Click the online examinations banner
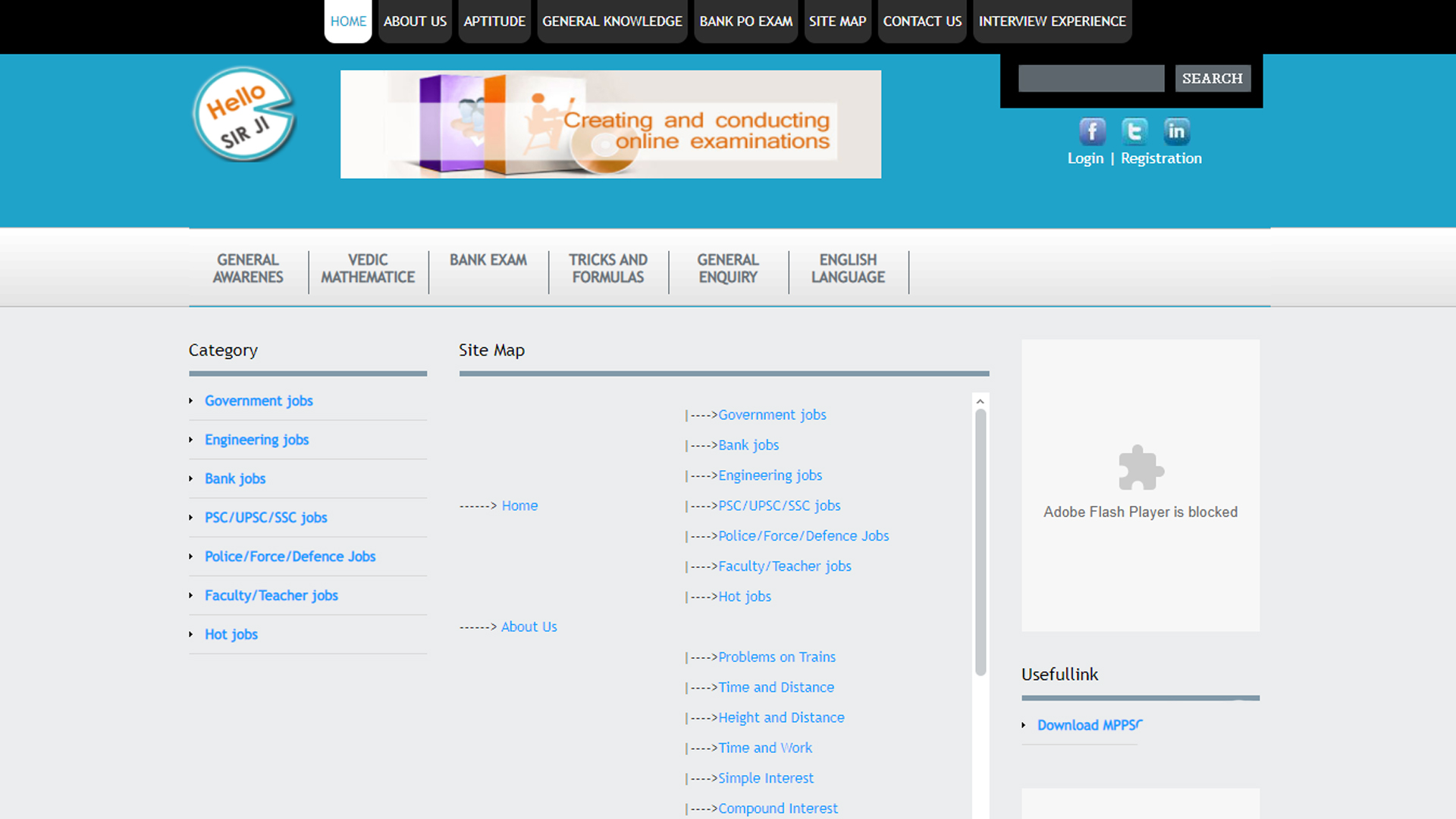The height and width of the screenshot is (819, 1456). pos(610,124)
